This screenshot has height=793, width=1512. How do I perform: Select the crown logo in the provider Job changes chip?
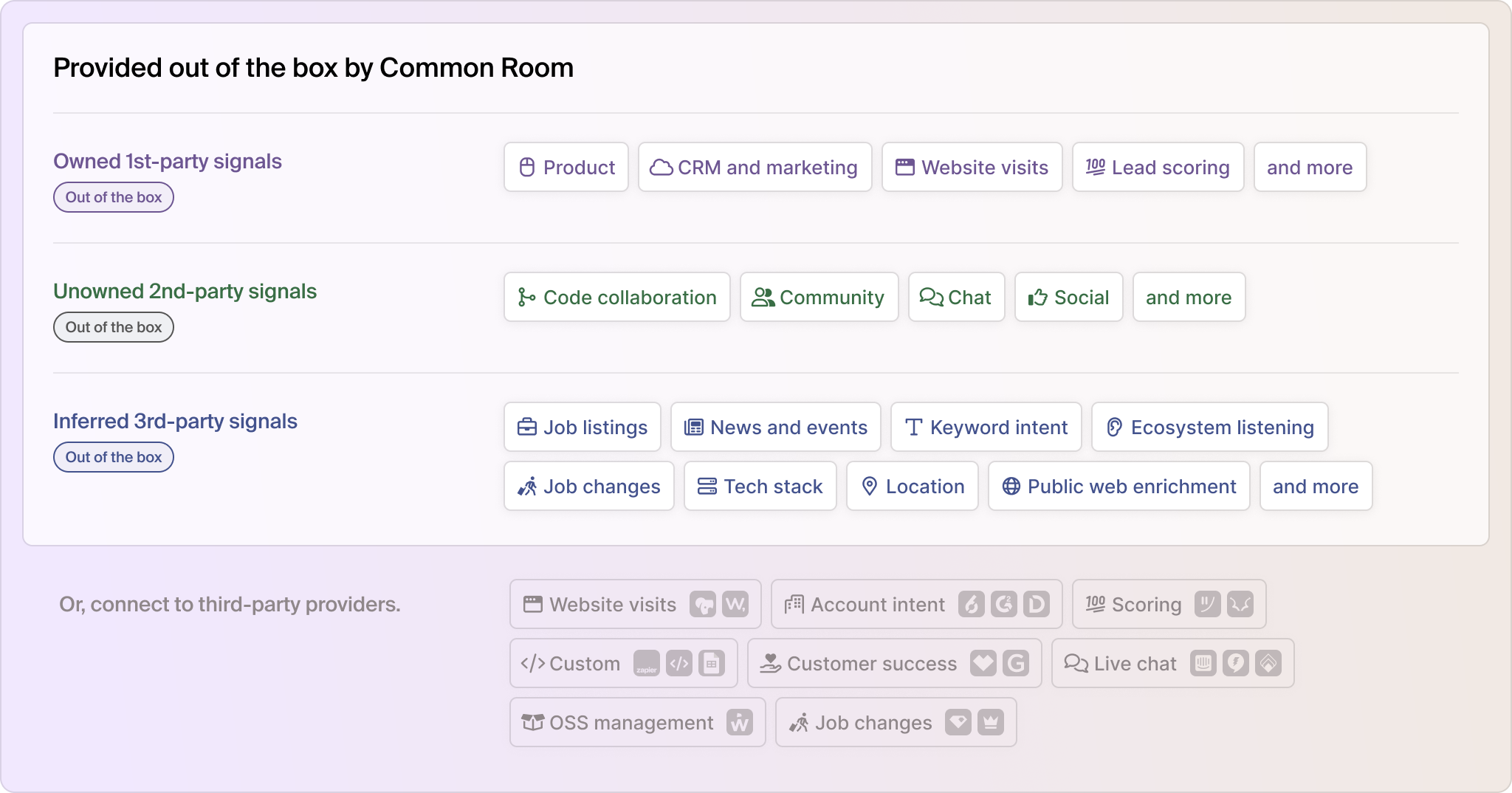pyautogui.click(x=991, y=723)
